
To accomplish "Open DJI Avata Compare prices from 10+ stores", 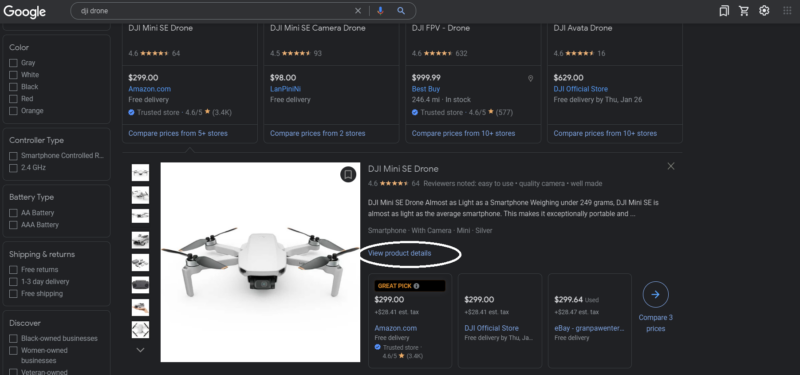I will click(605, 133).
